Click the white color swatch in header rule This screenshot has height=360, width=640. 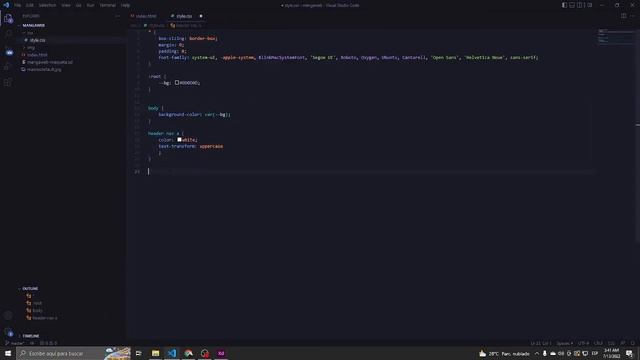coord(179,140)
